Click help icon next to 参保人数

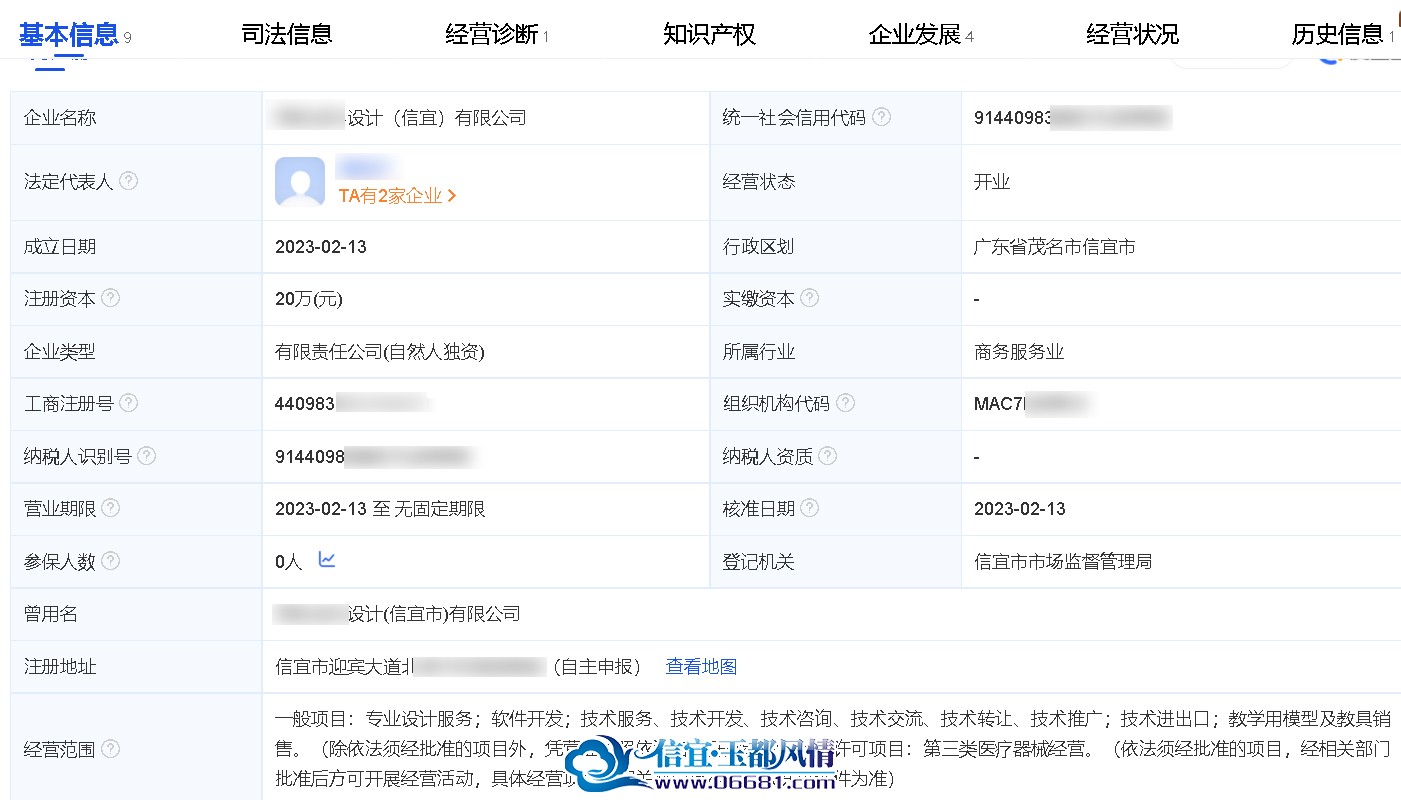[x=110, y=561]
